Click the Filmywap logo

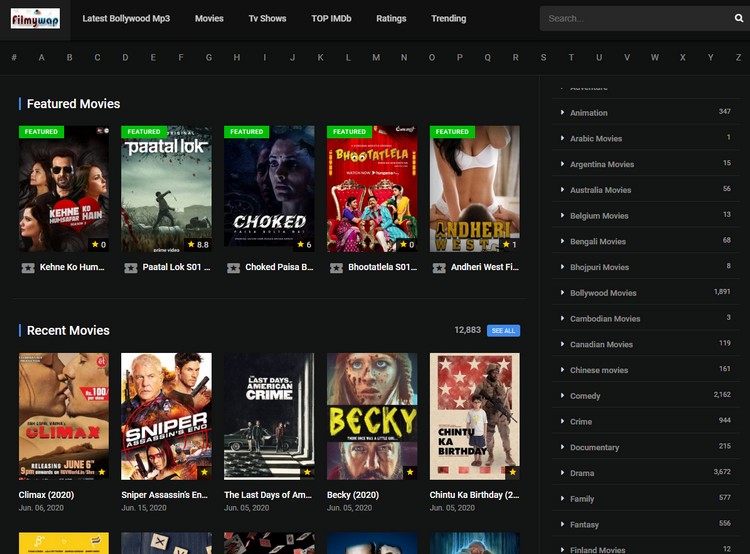[35, 19]
